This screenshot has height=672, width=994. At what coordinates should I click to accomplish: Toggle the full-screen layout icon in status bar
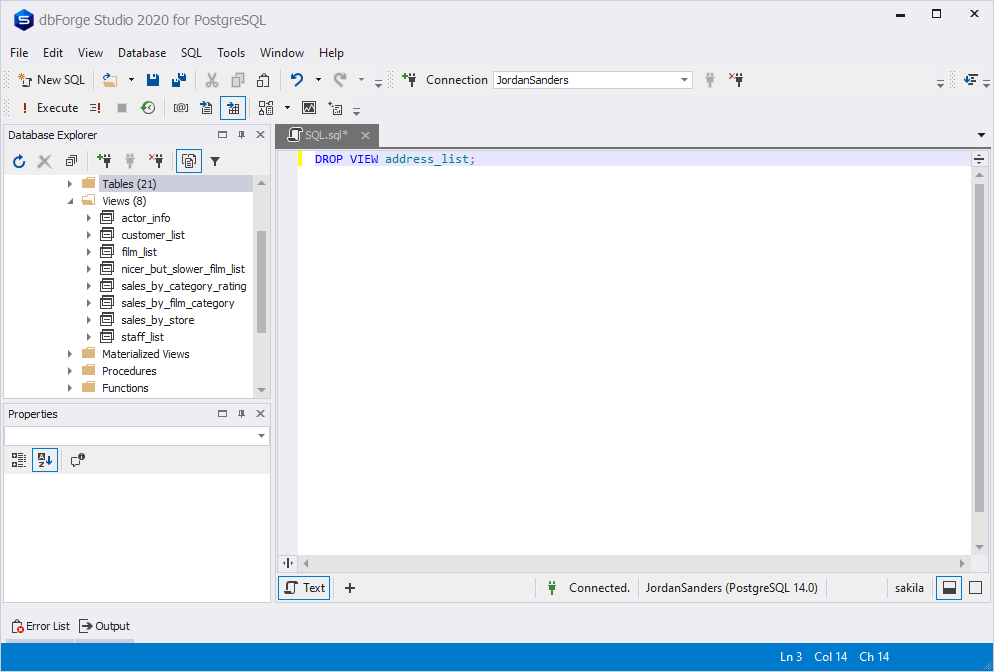(x=975, y=588)
